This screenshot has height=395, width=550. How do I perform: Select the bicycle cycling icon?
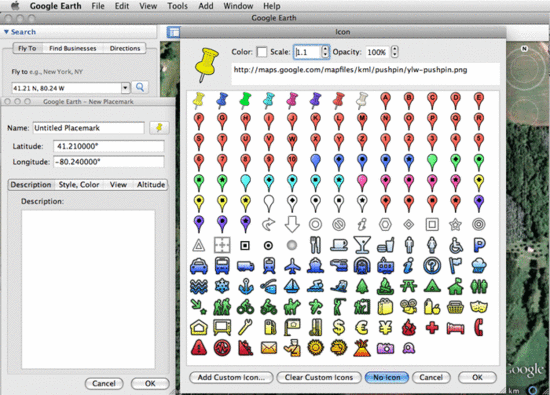click(x=246, y=307)
